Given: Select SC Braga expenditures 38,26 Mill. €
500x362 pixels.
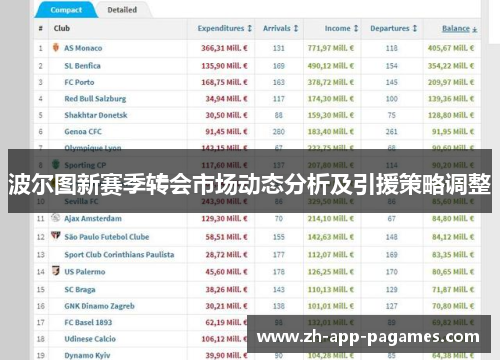Looking at the screenshot, I should (227, 289).
